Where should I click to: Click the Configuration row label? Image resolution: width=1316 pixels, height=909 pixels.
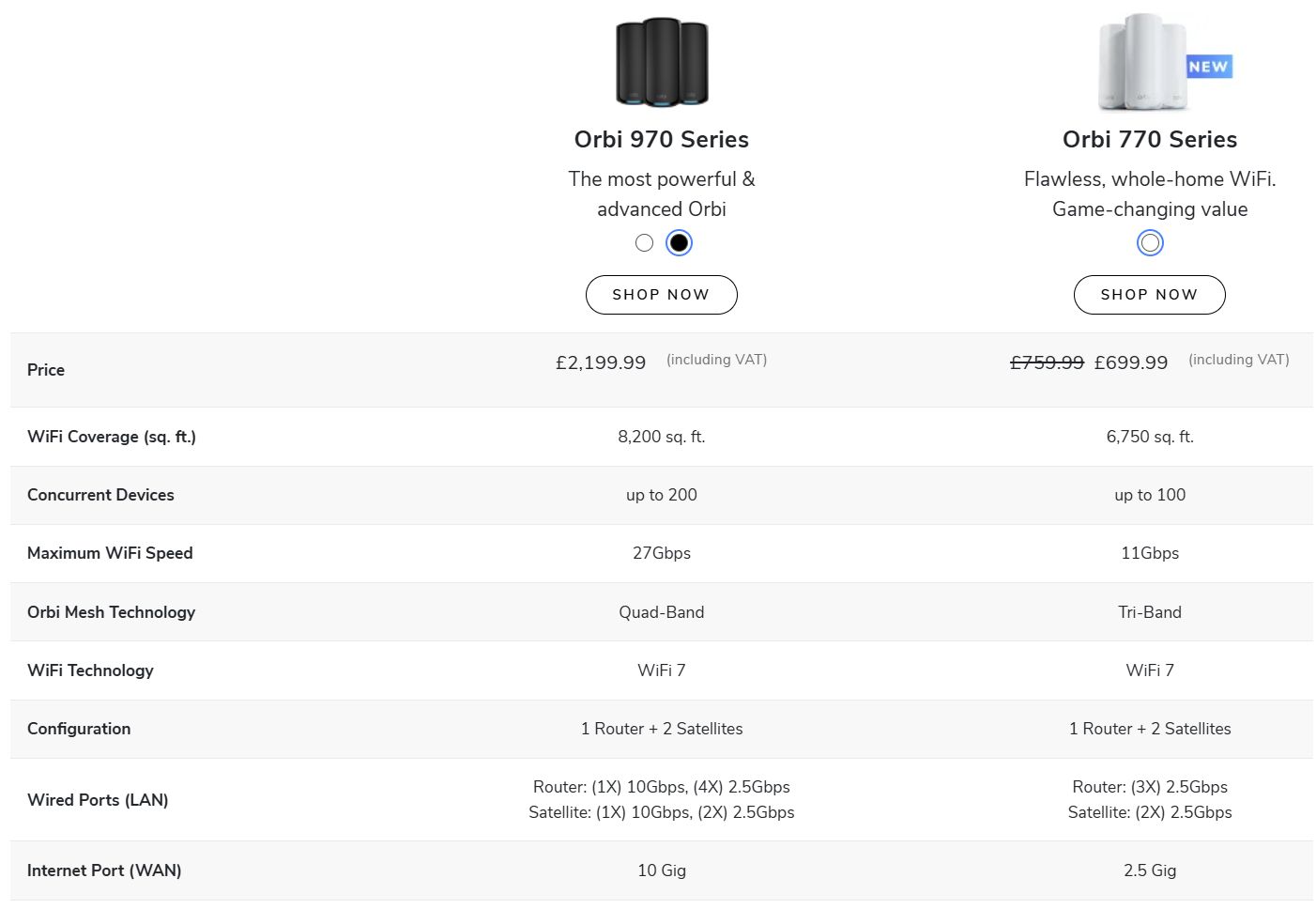tap(79, 729)
